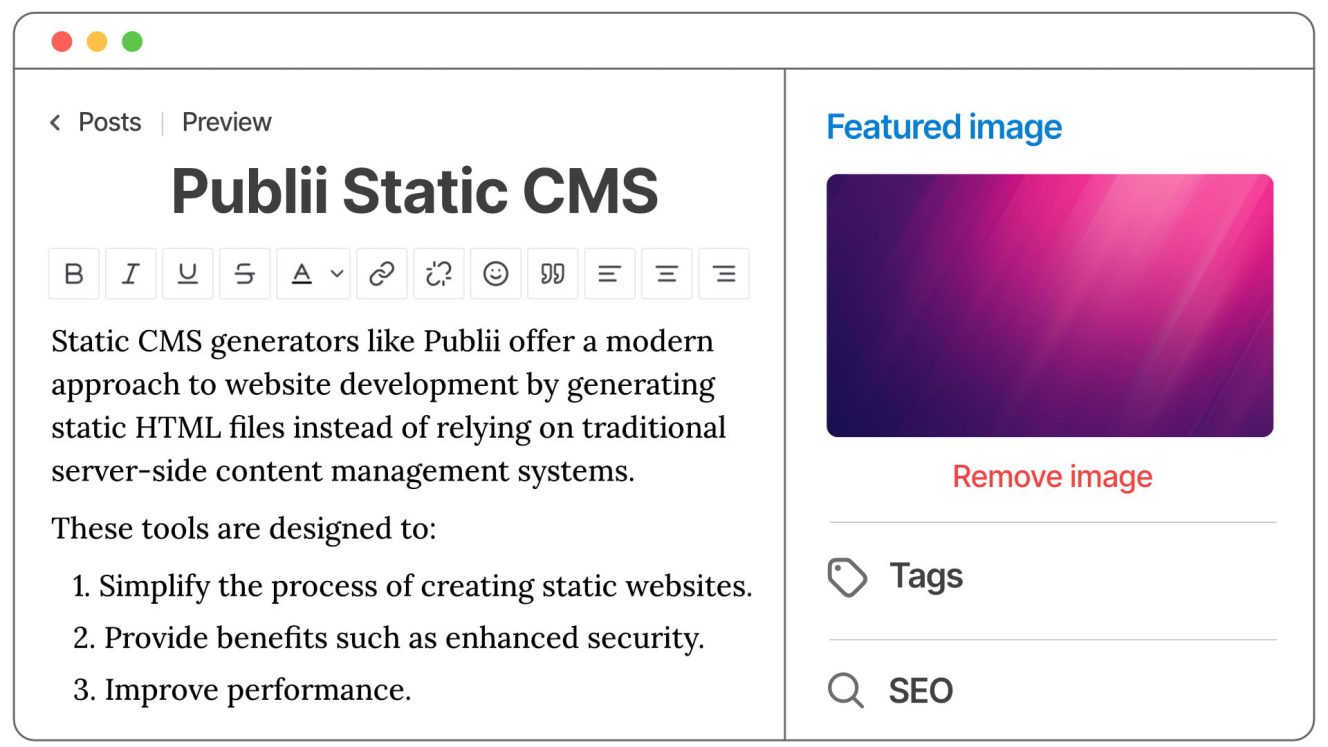
Task: Click the Publii Static CMS title field
Action: tap(415, 190)
